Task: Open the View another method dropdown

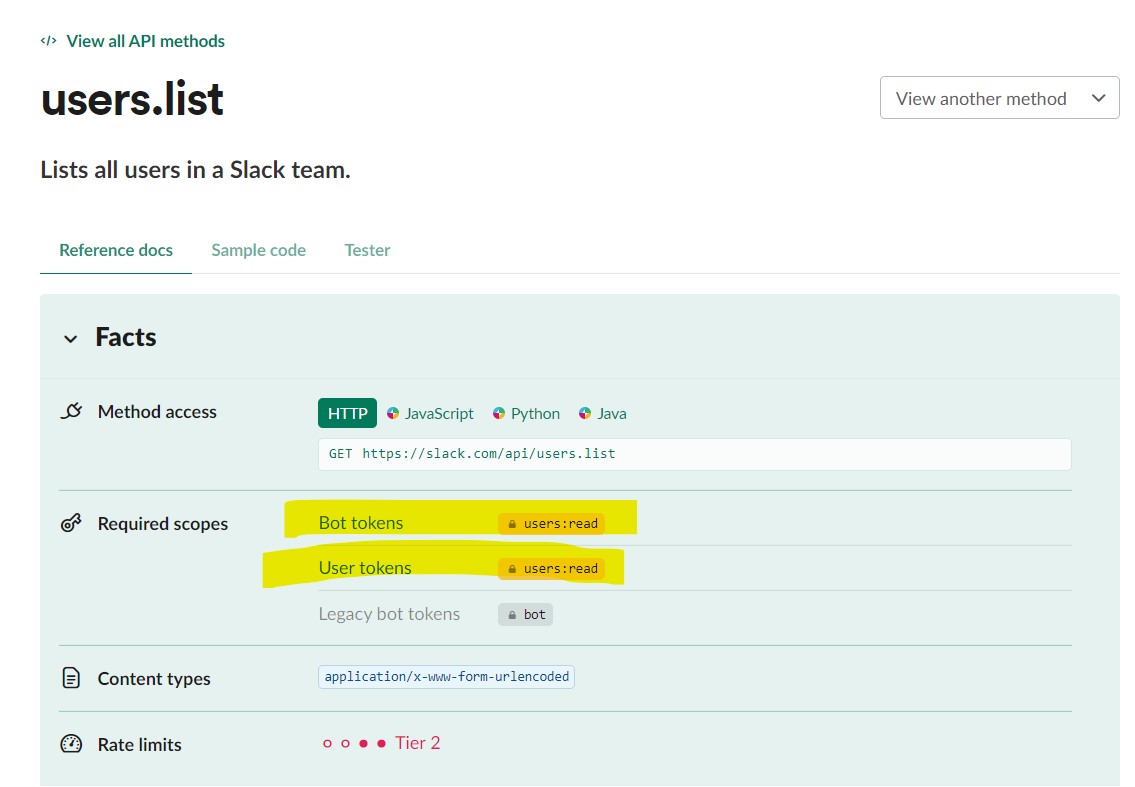Action: [x=999, y=98]
